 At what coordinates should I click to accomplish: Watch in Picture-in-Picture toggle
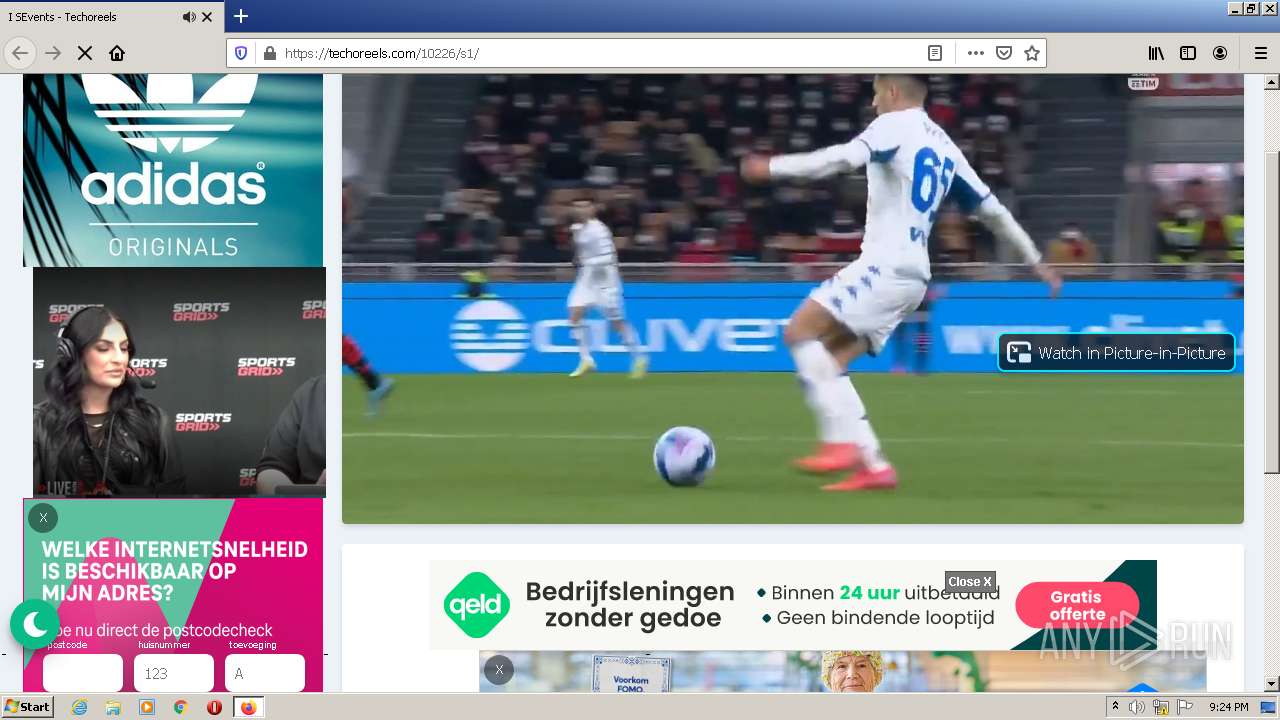1116,352
